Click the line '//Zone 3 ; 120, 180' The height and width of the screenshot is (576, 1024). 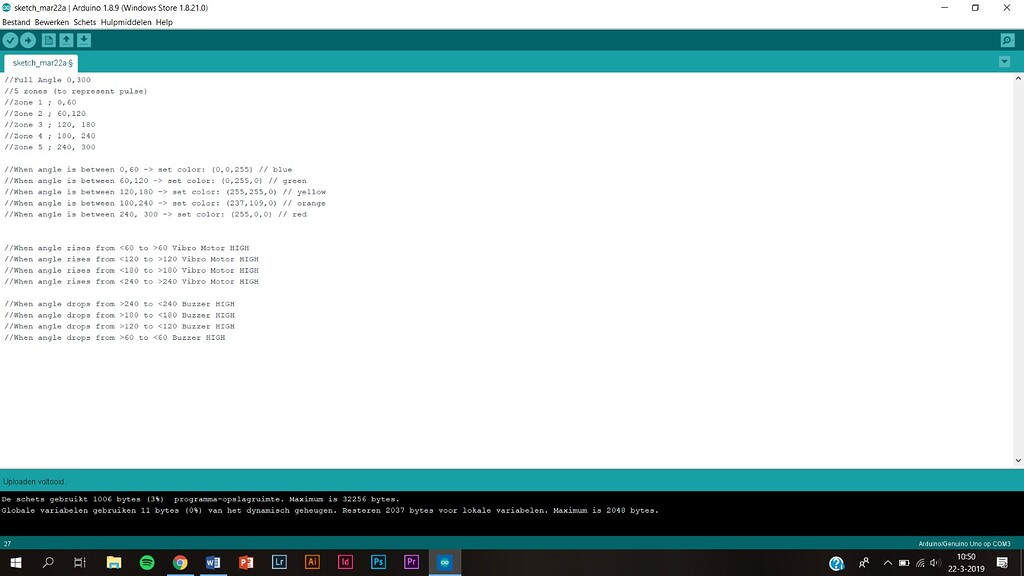(50, 125)
